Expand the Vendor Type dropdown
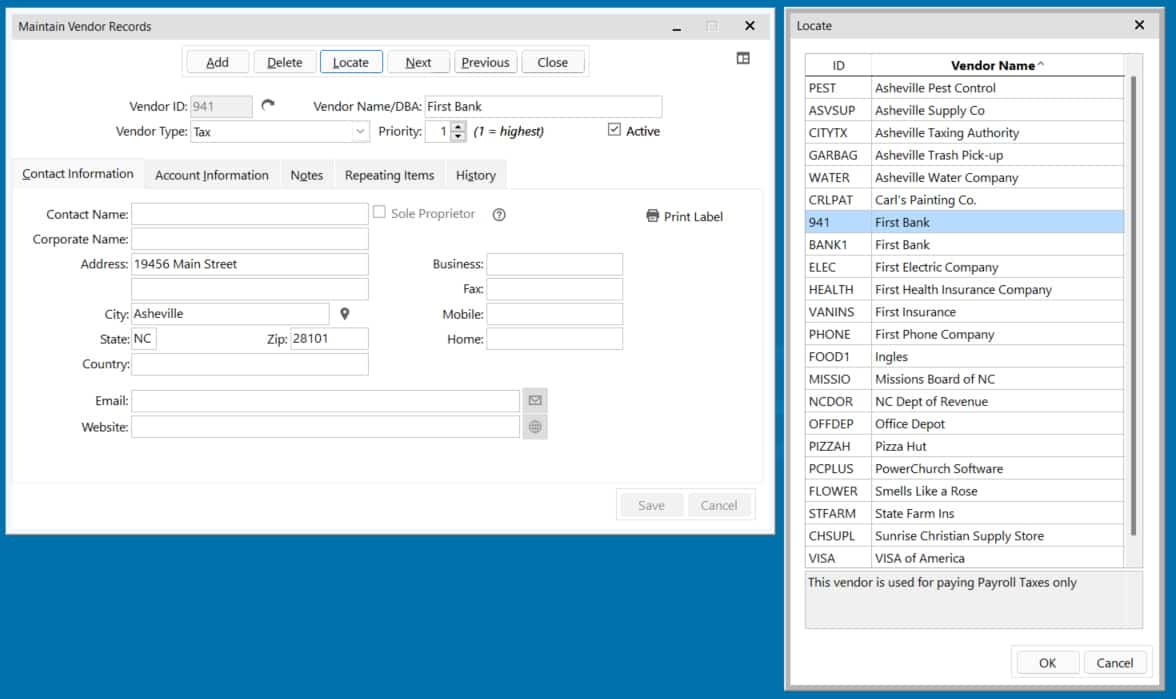This screenshot has height=699, width=1176. pos(360,131)
